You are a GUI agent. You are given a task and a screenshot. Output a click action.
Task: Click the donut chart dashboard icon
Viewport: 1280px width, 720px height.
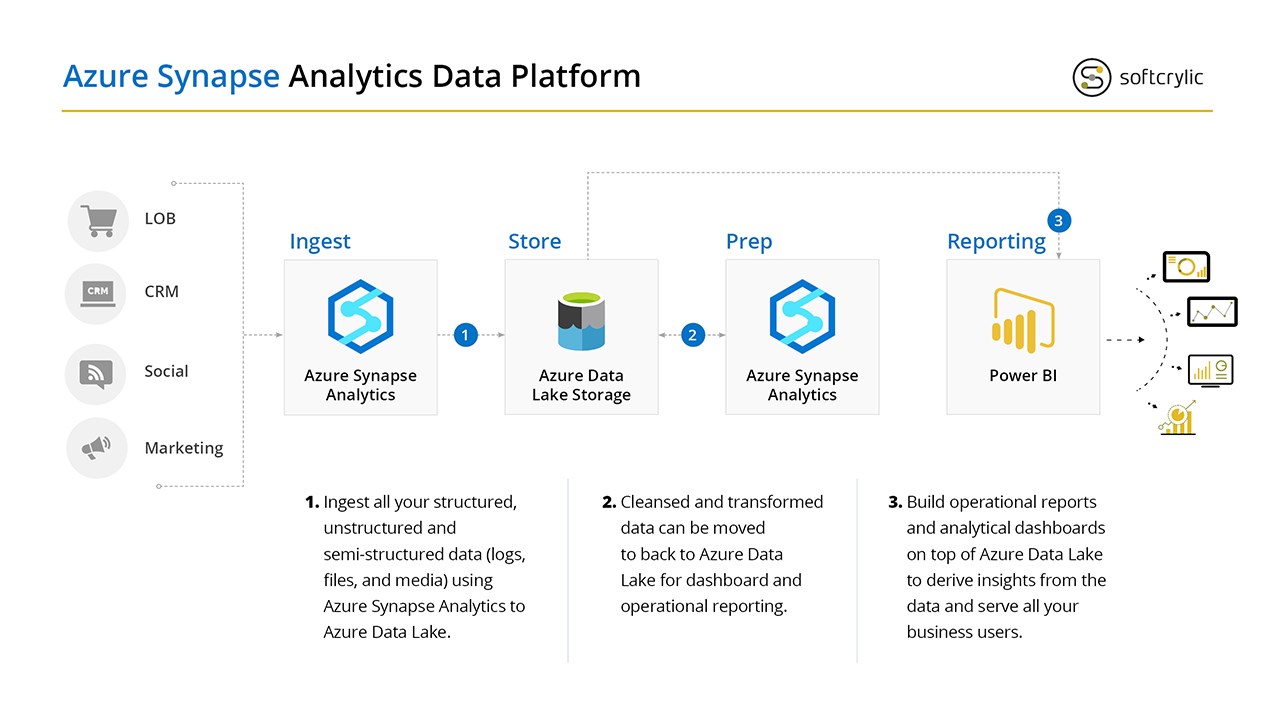tap(1187, 267)
